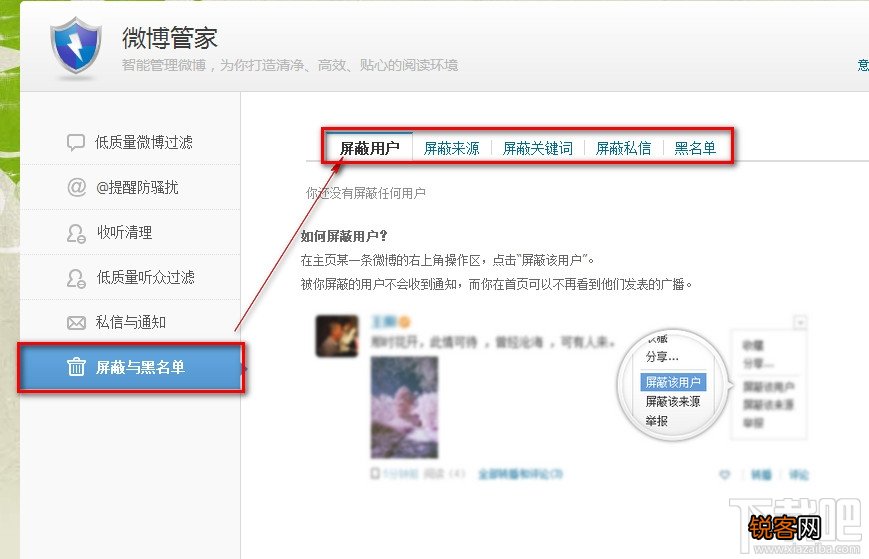This screenshot has width=869, height=559.
Task: Open the 低质量微博过滤 section
Action: click(130, 142)
